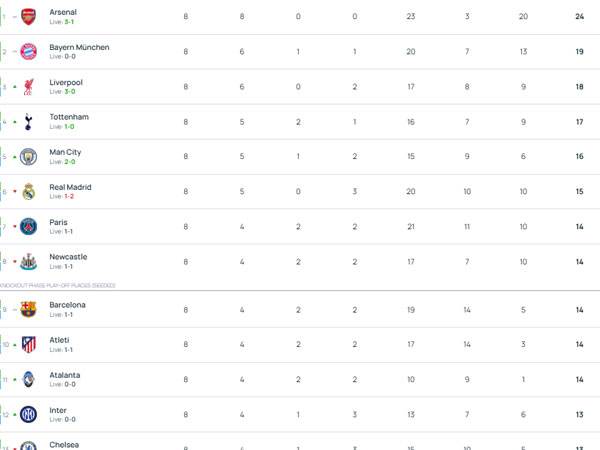Click the Man City club badge
The image size is (600, 450).
(x=28, y=156)
